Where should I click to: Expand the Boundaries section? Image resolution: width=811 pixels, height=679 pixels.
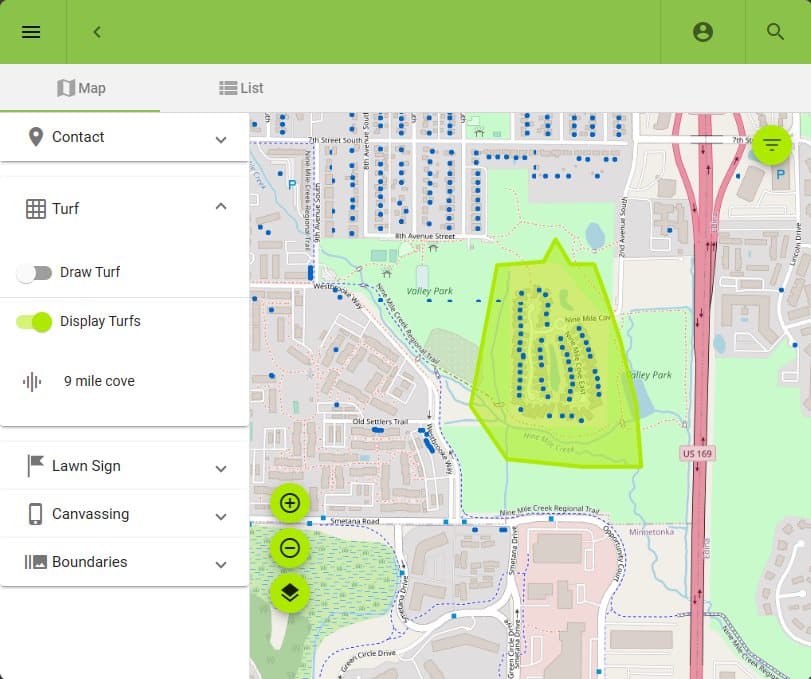[124, 562]
